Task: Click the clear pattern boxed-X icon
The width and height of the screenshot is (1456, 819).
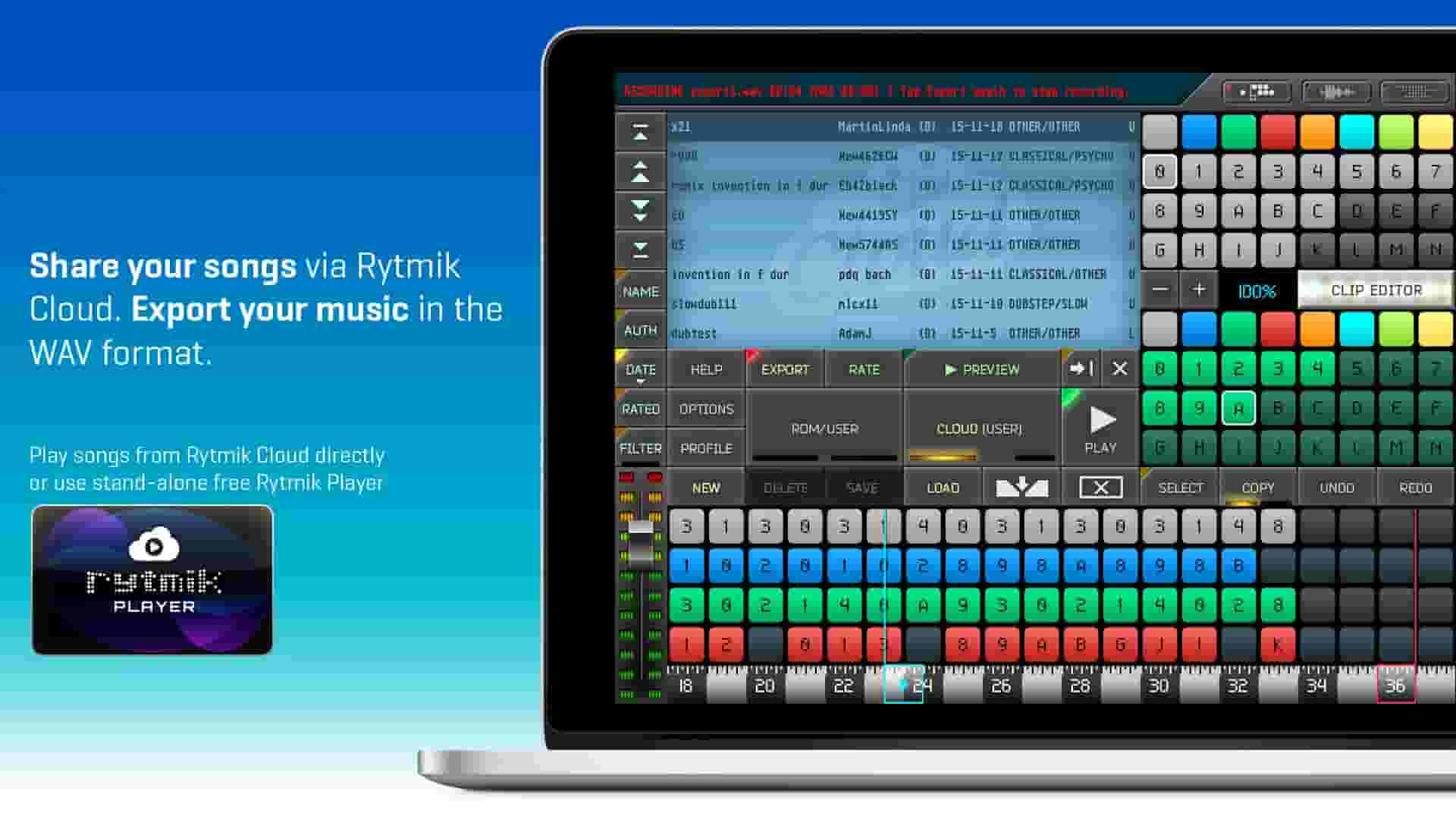Action: click(1100, 487)
